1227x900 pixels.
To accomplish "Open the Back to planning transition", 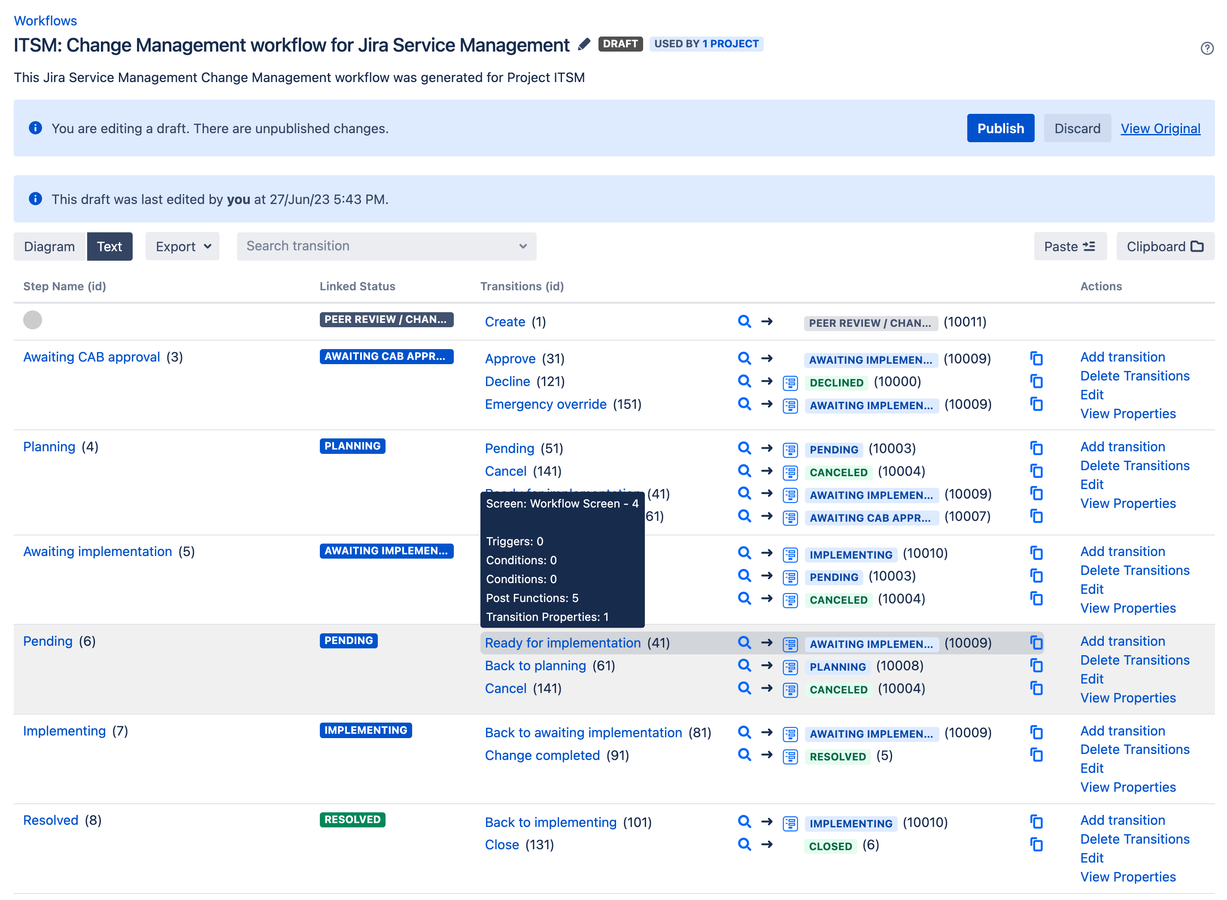I will click(536, 666).
